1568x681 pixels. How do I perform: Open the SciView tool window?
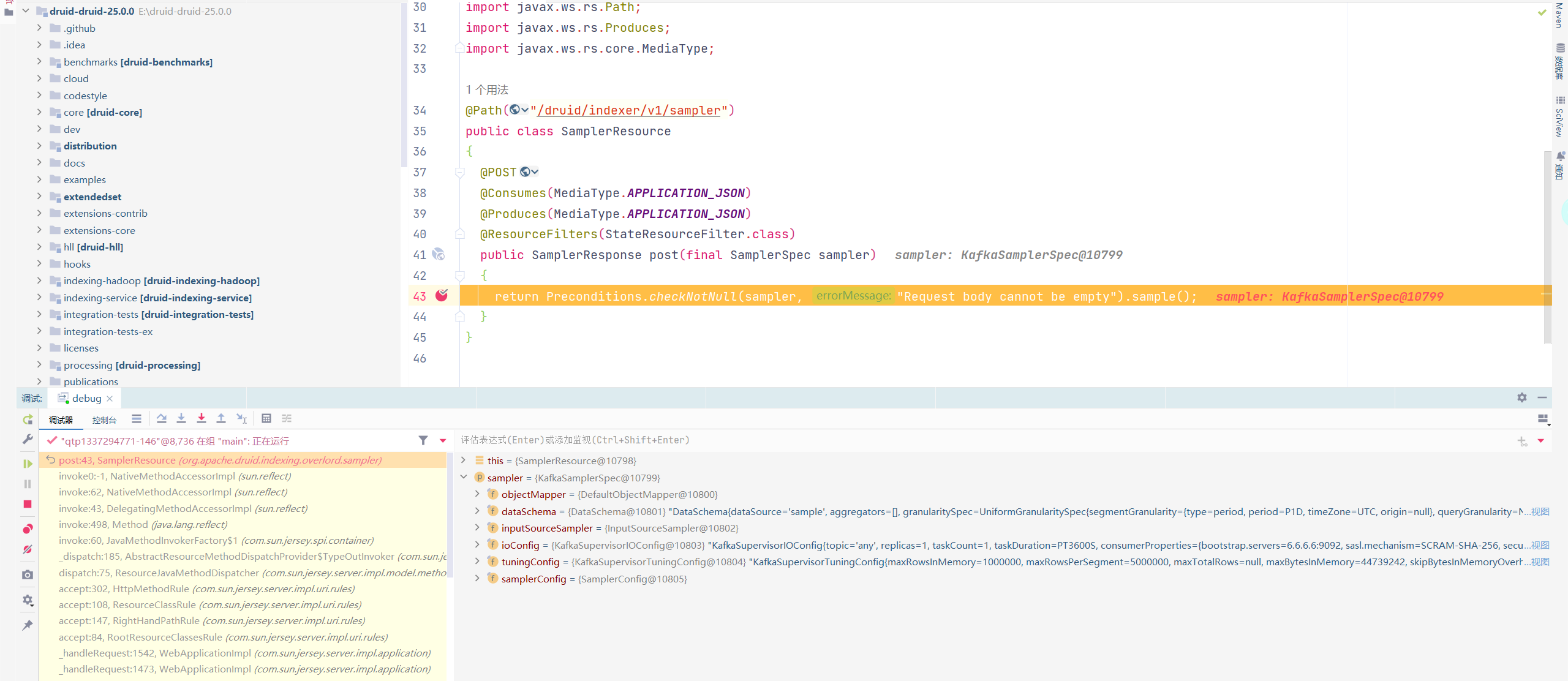coord(1560,116)
